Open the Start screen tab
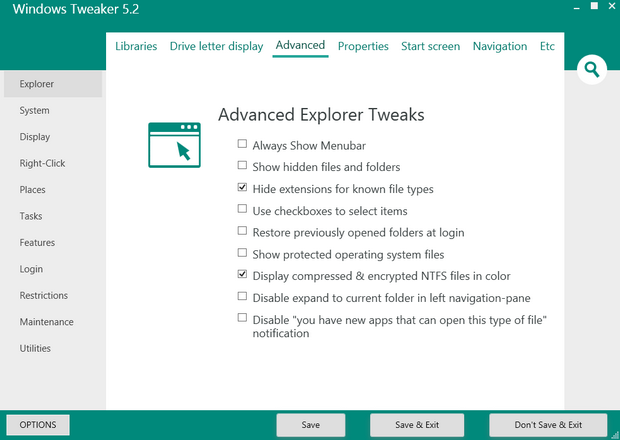The width and height of the screenshot is (620, 440). pos(431,46)
